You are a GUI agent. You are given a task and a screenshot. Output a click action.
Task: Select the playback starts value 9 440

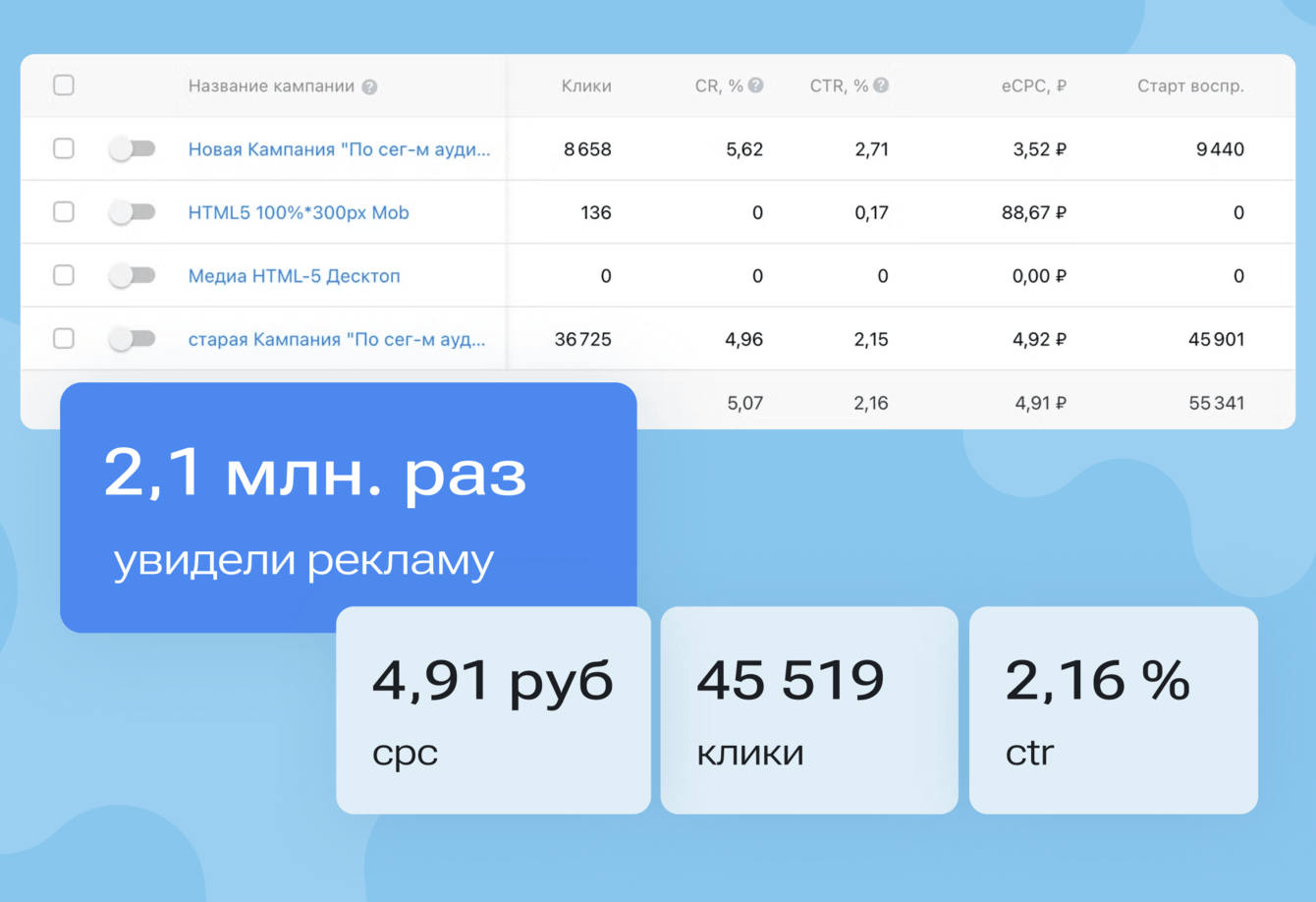(x=1220, y=149)
